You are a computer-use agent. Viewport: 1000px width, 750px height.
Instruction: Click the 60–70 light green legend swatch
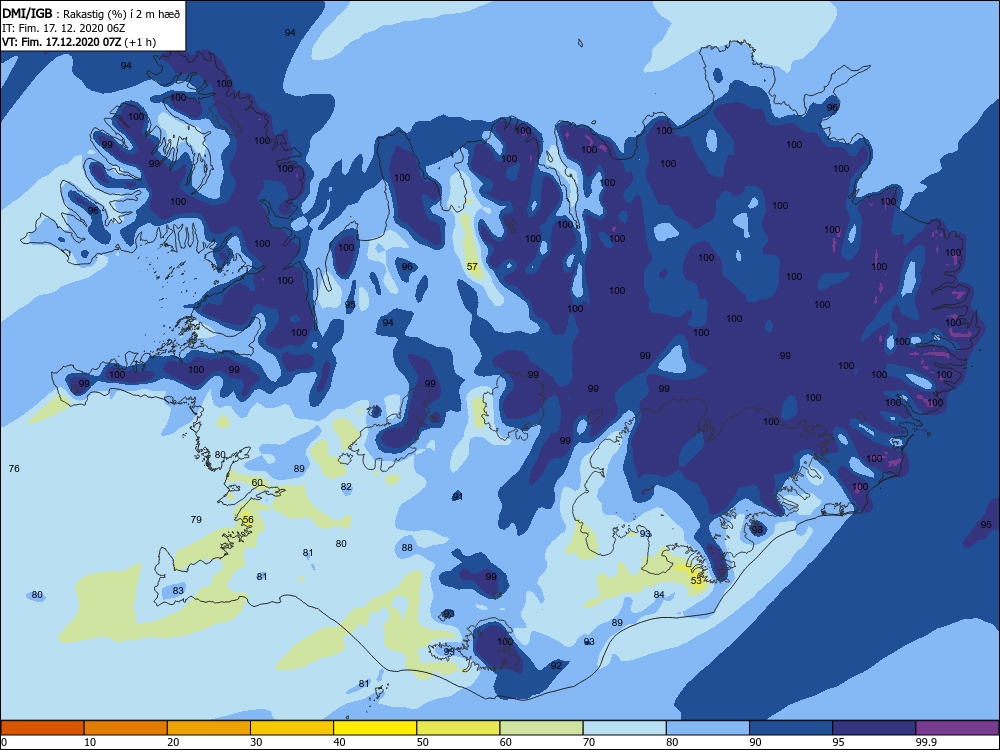541,728
